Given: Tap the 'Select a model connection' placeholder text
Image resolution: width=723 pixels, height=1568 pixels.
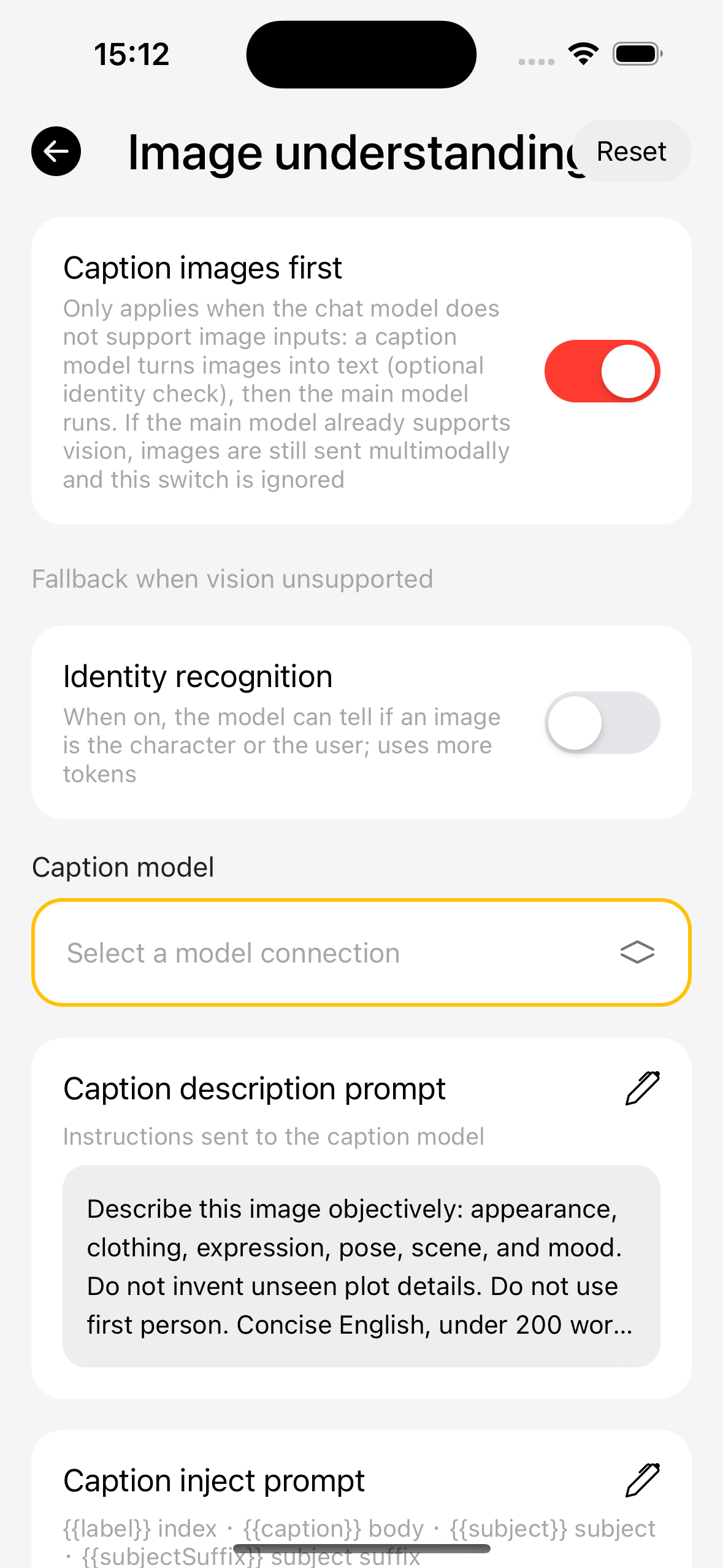Looking at the screenshot, I should coord(233,953).
